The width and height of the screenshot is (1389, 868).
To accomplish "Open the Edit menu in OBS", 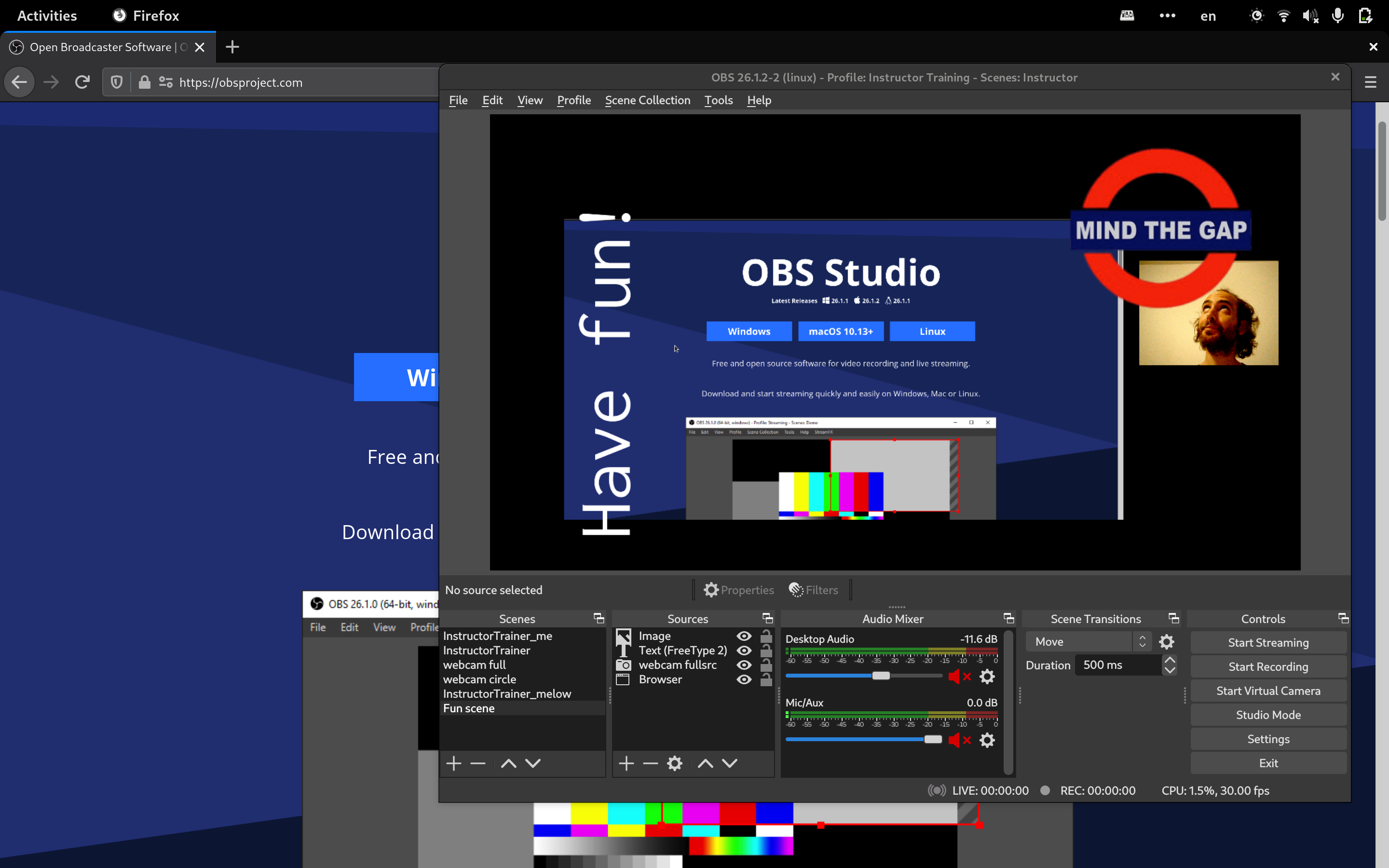I will 492,100.
